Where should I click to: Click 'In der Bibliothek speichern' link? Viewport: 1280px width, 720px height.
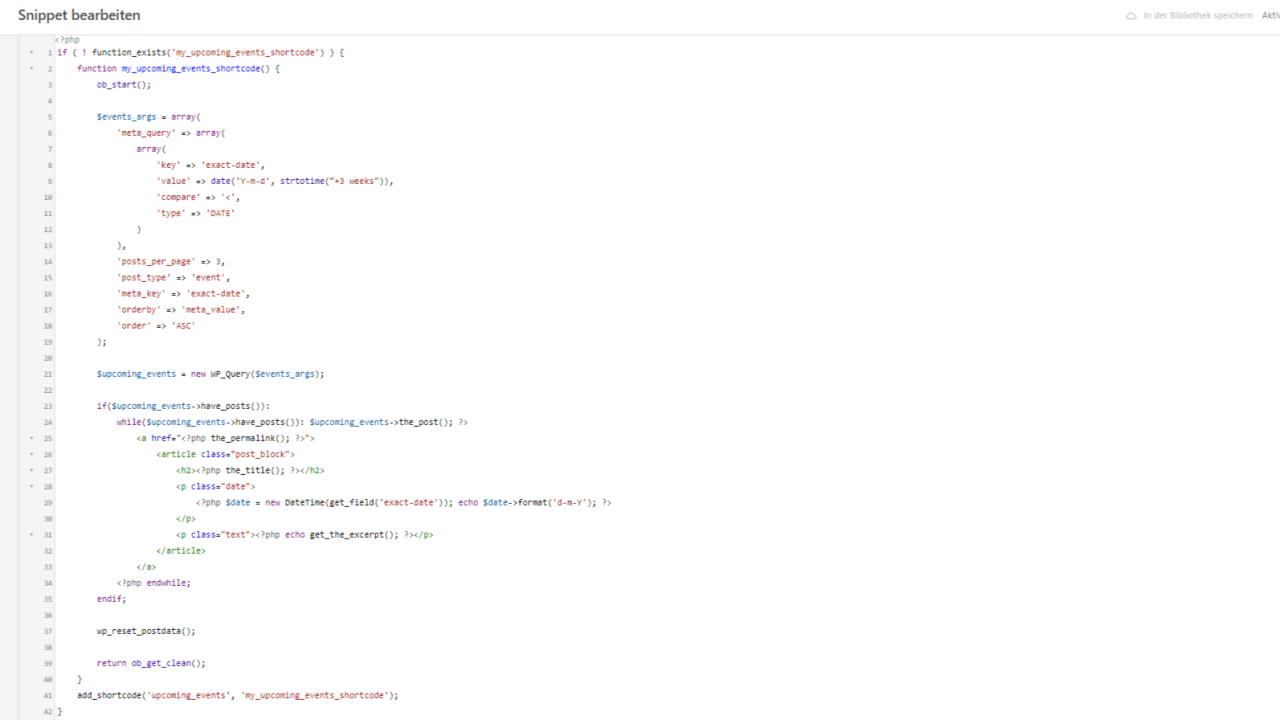coord(1197,16)
